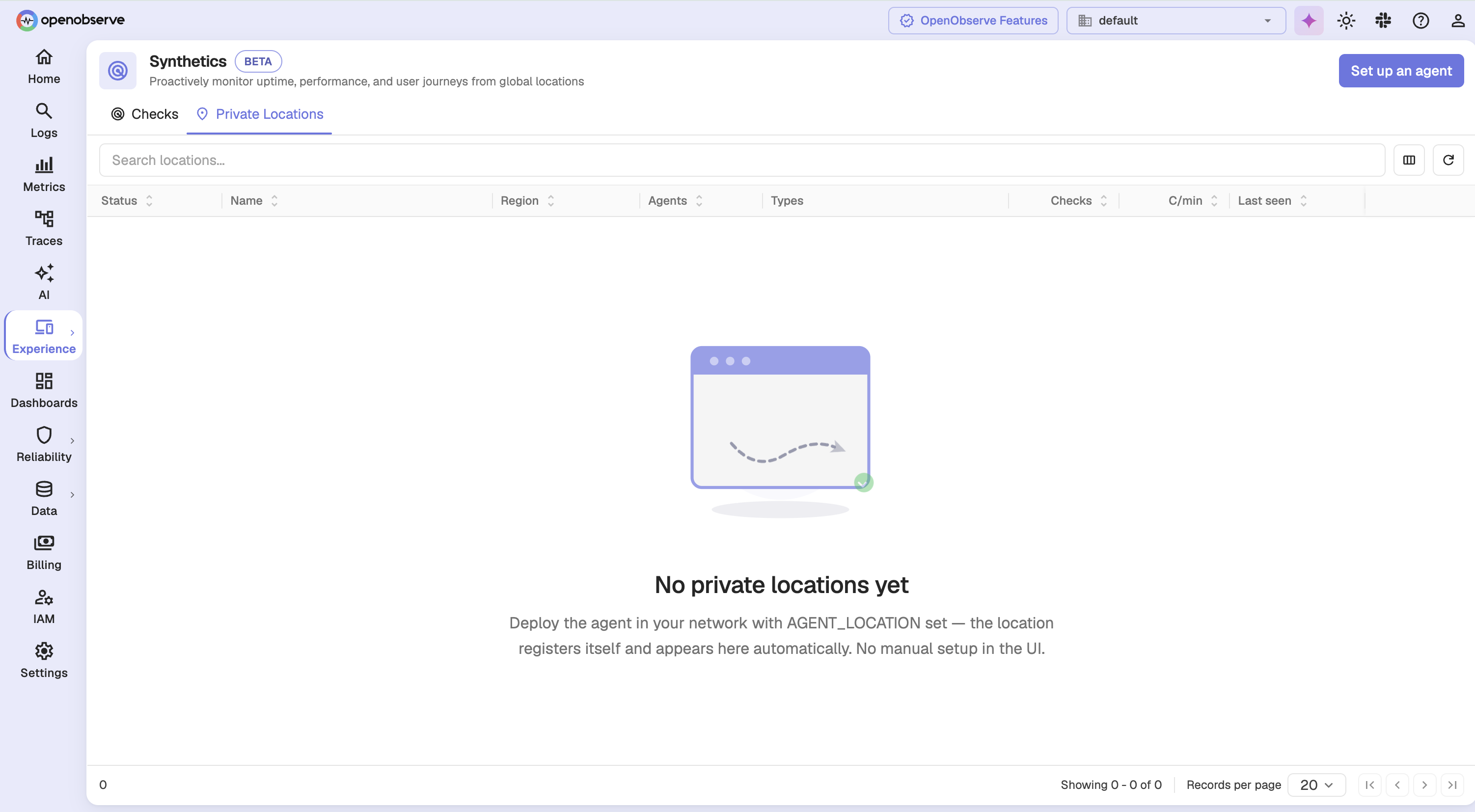Select the Private Locations tab
This screenshot has height=812, width=1475.
pyautogui.click(x=259, y=114)
